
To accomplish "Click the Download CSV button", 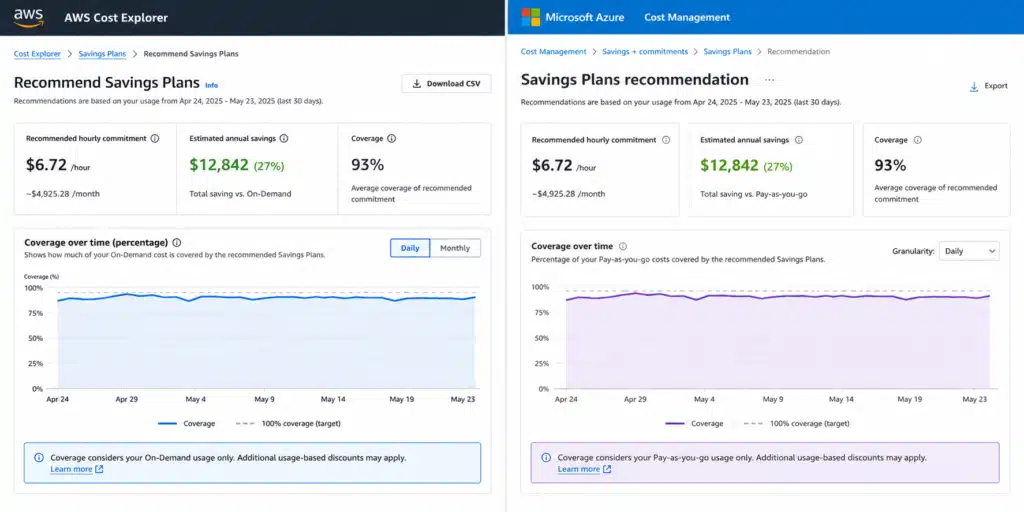I will pos(446,84).
